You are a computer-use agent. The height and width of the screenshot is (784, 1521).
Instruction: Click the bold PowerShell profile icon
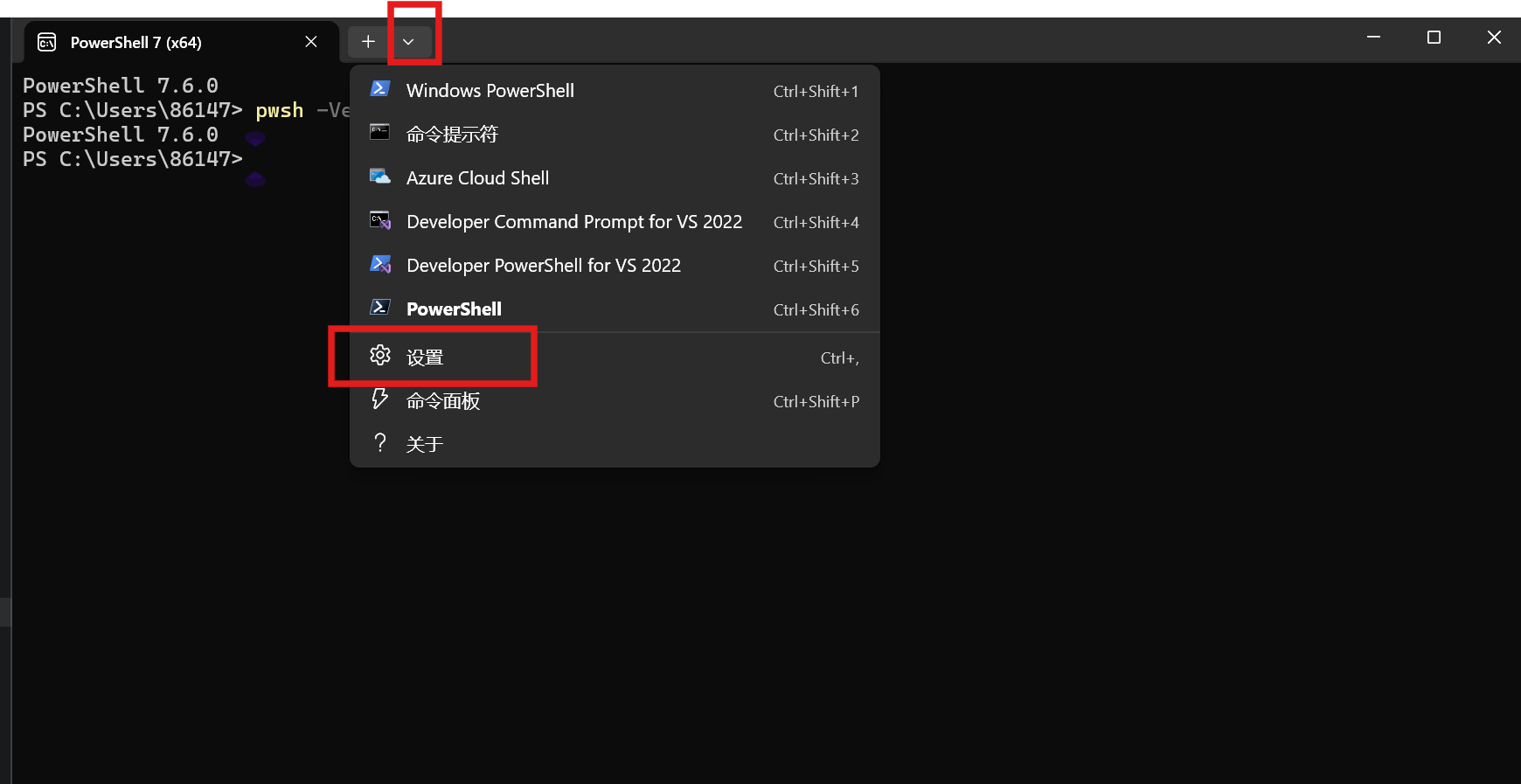[x=380, y=307]
